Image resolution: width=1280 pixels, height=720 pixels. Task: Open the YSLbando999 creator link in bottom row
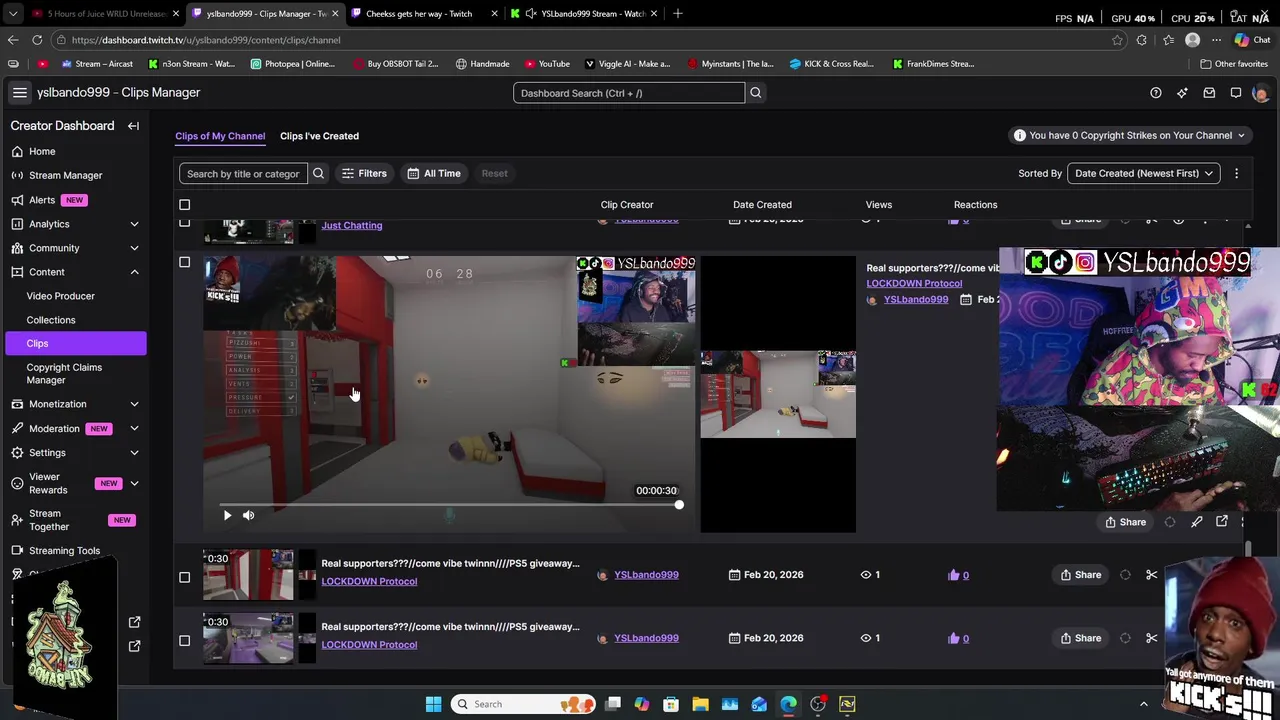click(x=646, y=638)
